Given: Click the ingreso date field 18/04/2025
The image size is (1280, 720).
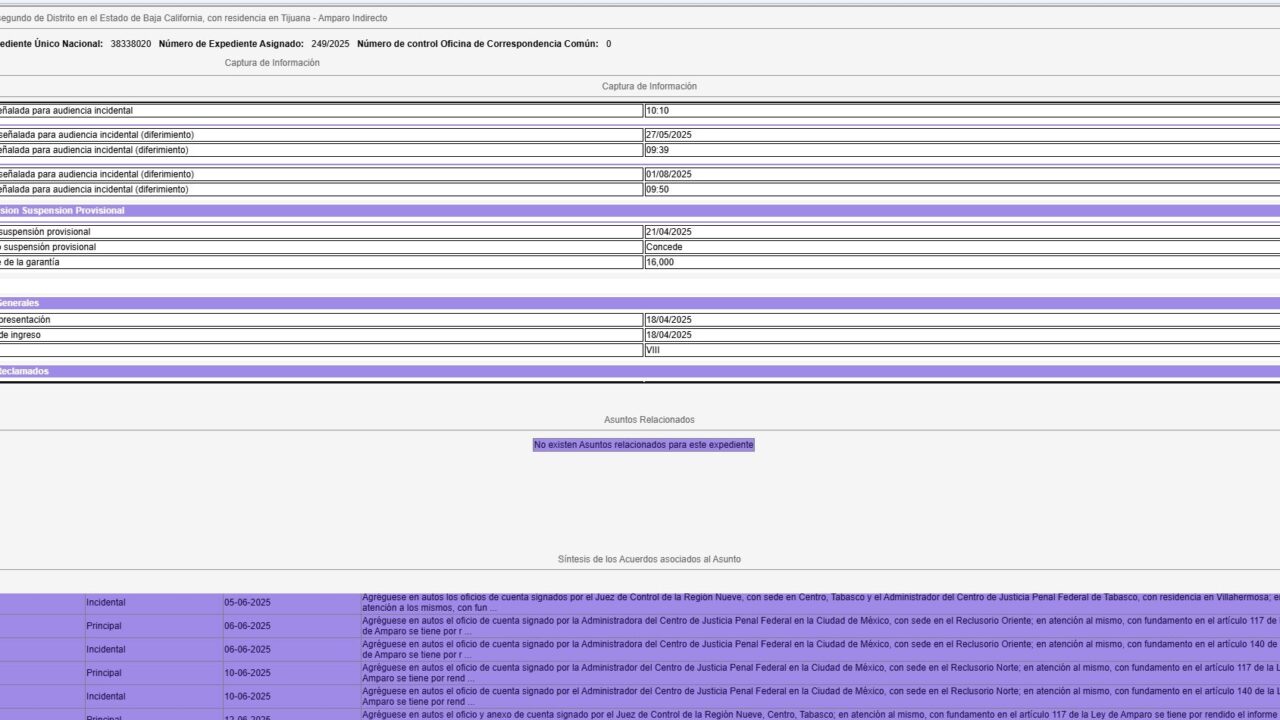Looking at the screenshot, I should 960,335.
